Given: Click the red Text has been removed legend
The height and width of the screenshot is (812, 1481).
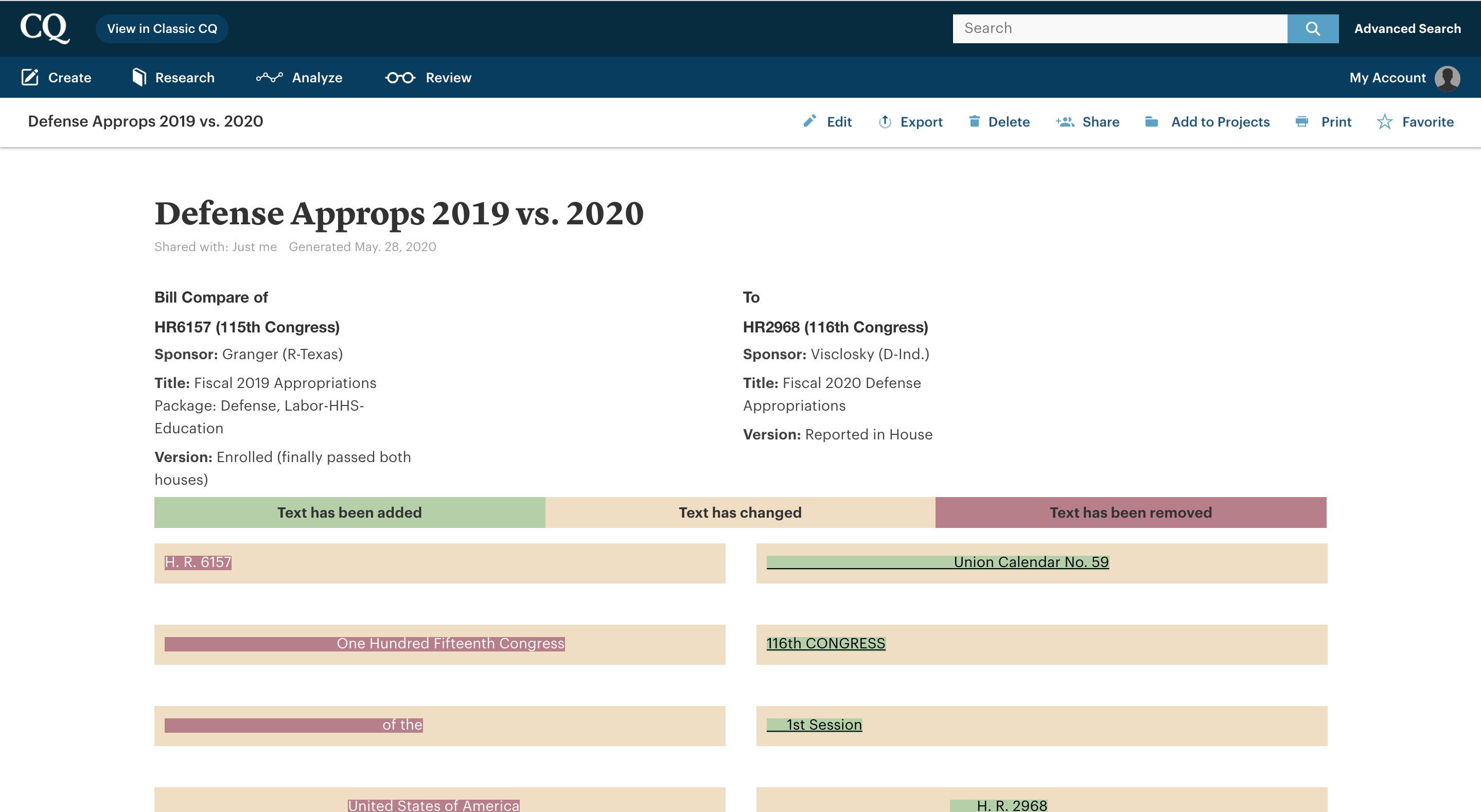Looking at the screenshot, I should [x=1131, y=513].
